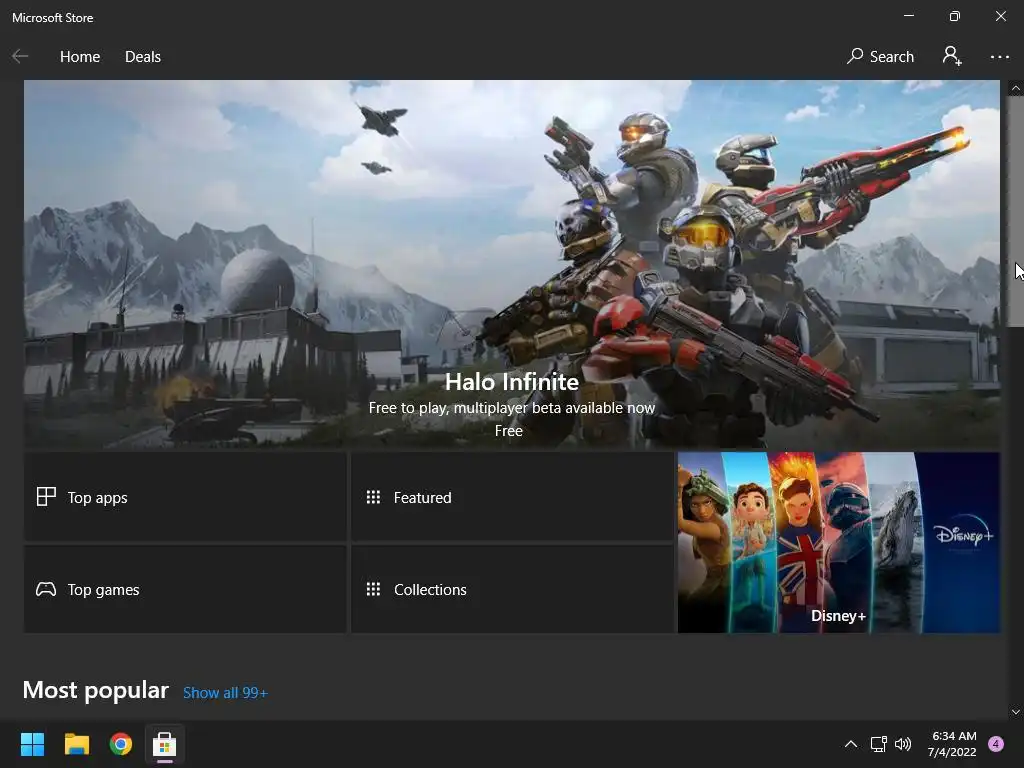Viewport: 1024px width, 768px height.
Task: Open the notification badge showing 4
Action: coord(996,744)
